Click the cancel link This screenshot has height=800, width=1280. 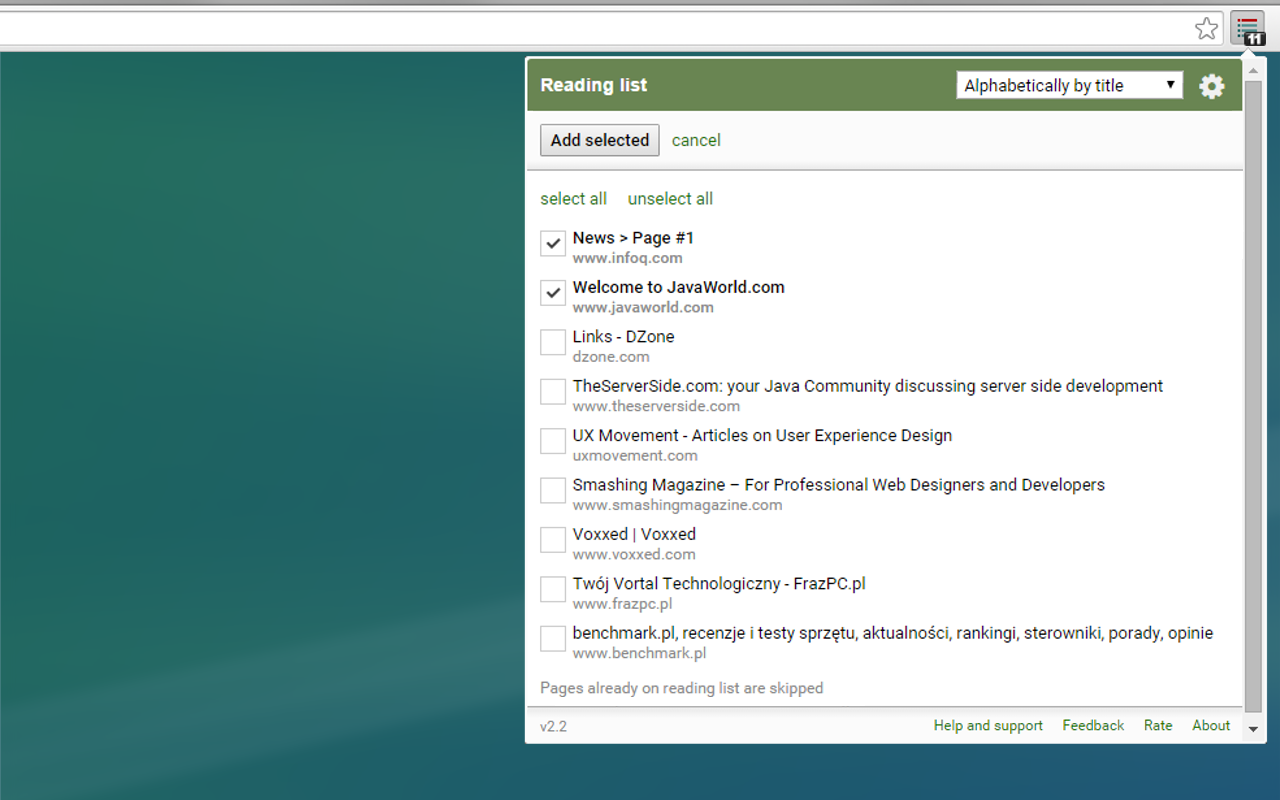tap(696, 140)
